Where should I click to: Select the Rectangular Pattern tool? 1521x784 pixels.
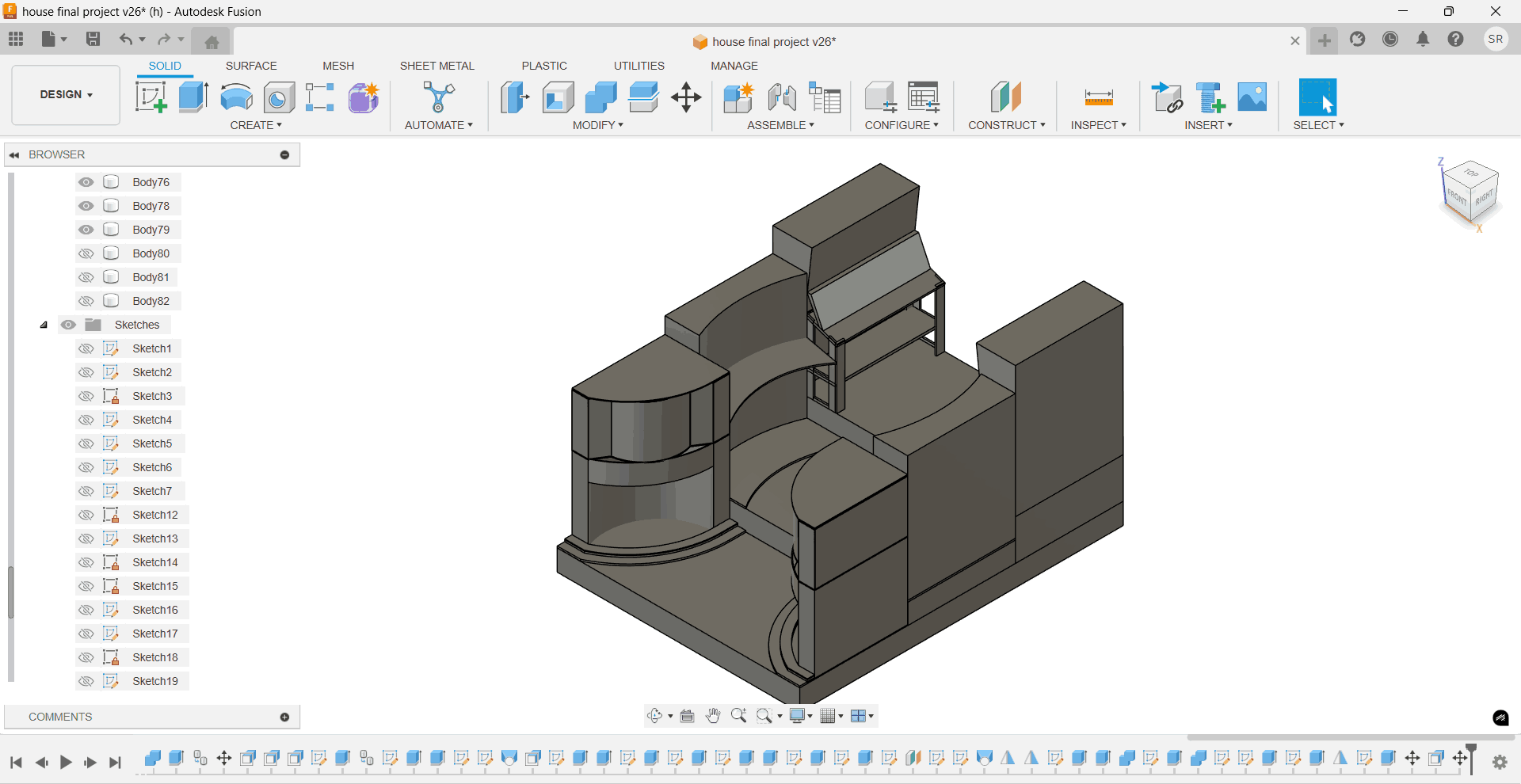tap(320, 97)
